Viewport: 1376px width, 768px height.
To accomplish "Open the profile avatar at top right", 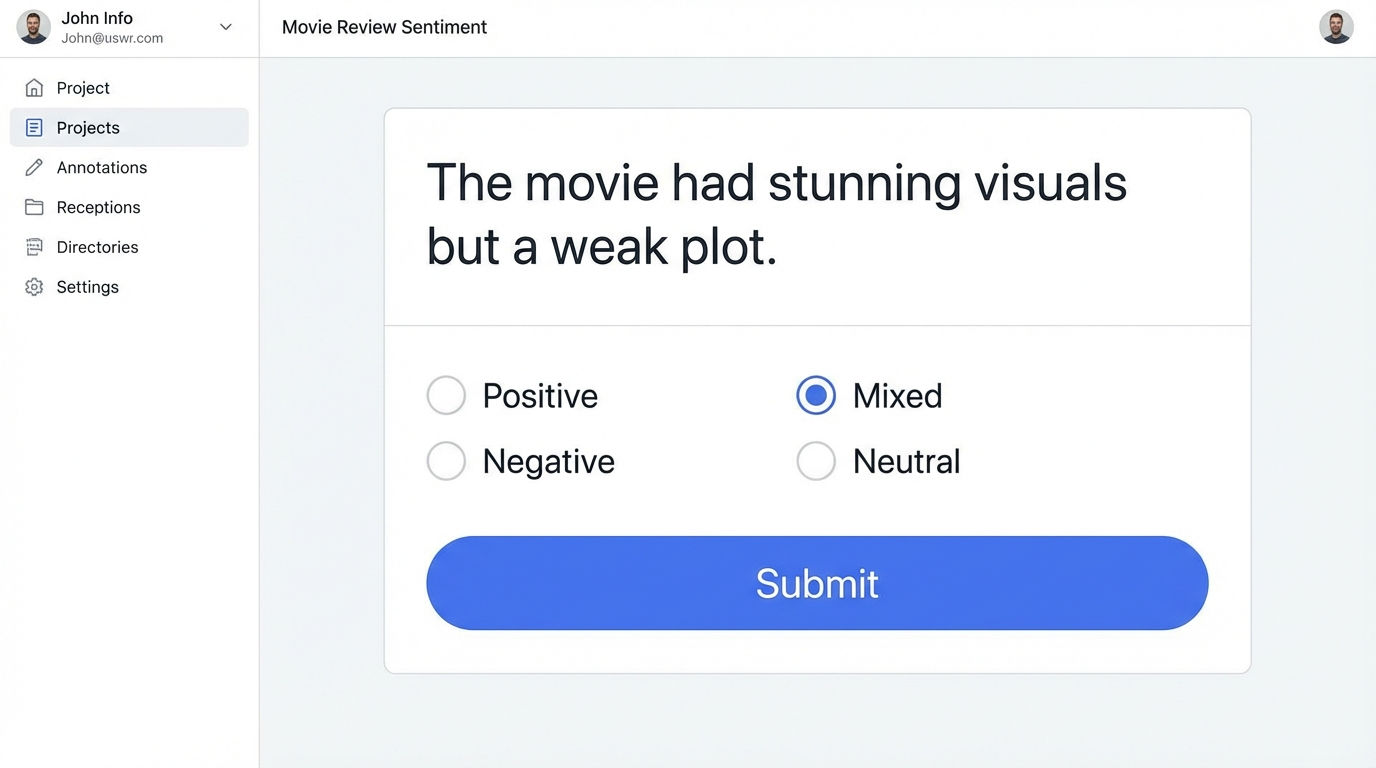I will [1336, 28].
